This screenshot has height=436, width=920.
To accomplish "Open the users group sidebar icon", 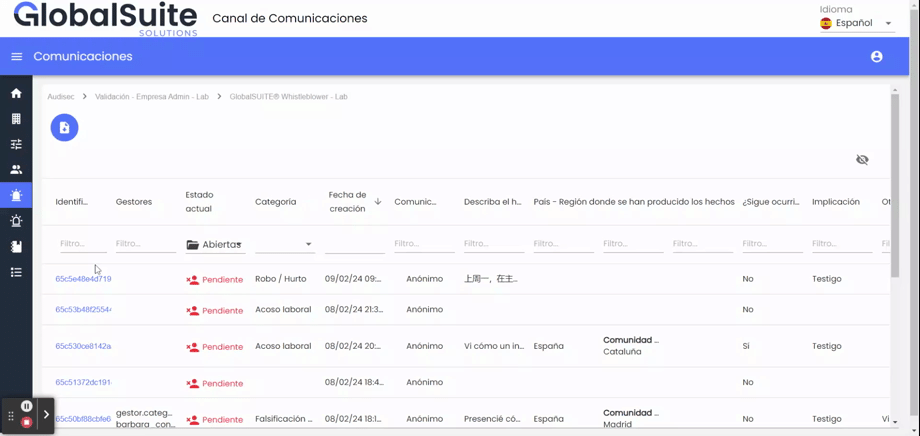I will [x=16, y=170].
